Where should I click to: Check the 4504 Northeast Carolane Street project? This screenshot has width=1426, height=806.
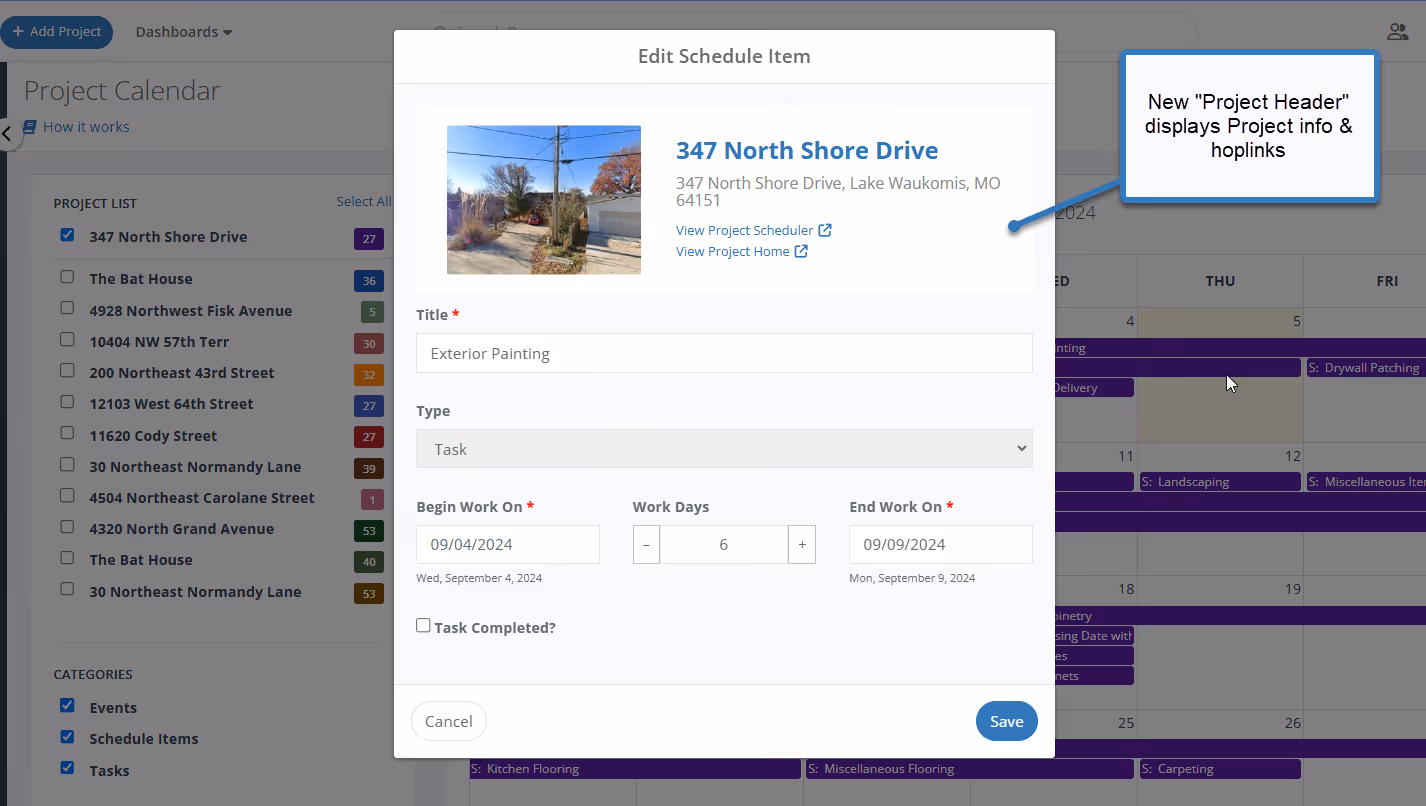[x=67, y=496]
